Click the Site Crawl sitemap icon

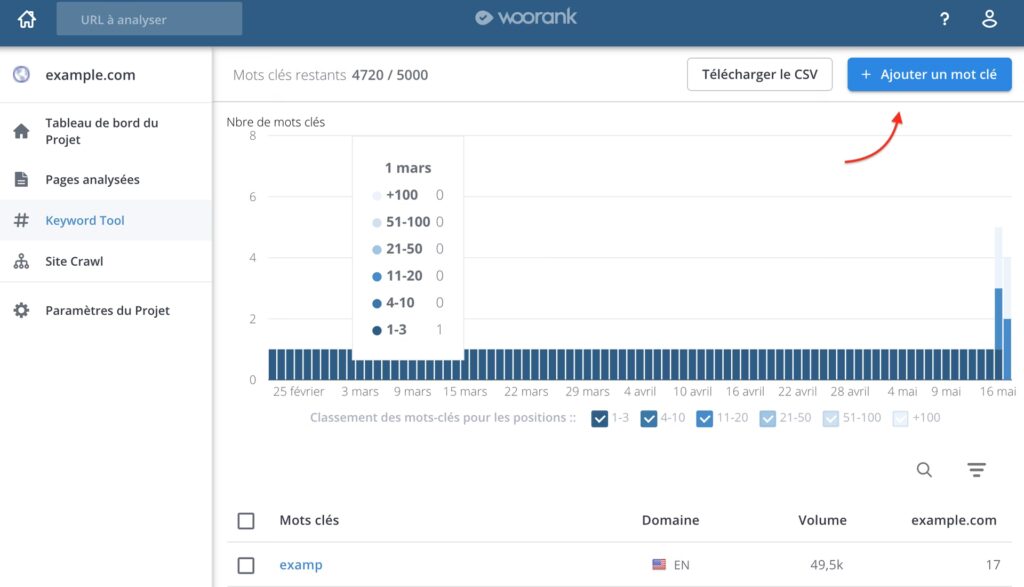(x=21, y=261)
